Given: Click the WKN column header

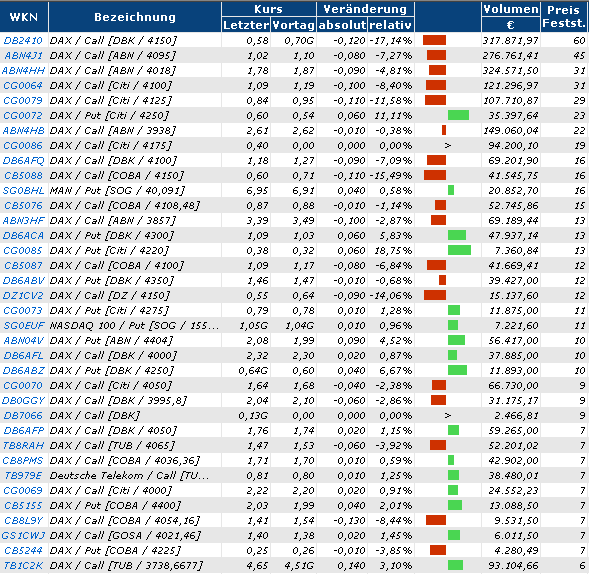Looking at the screenshot, I should [x=24, y=17].
